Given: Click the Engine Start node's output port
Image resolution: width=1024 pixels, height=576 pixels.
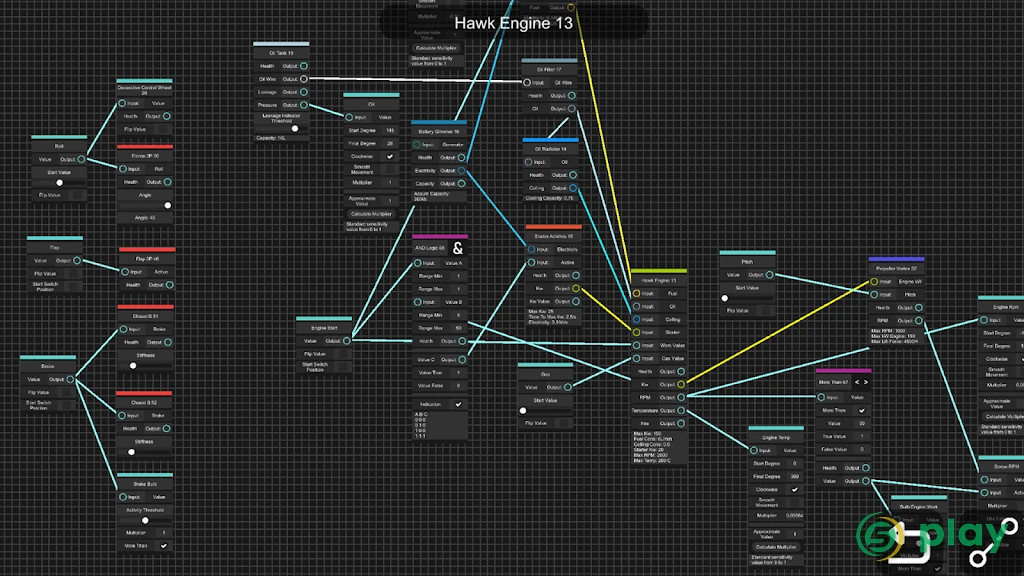Looking at the screenshot, I should pyautogui.click(x=347, y=341).
